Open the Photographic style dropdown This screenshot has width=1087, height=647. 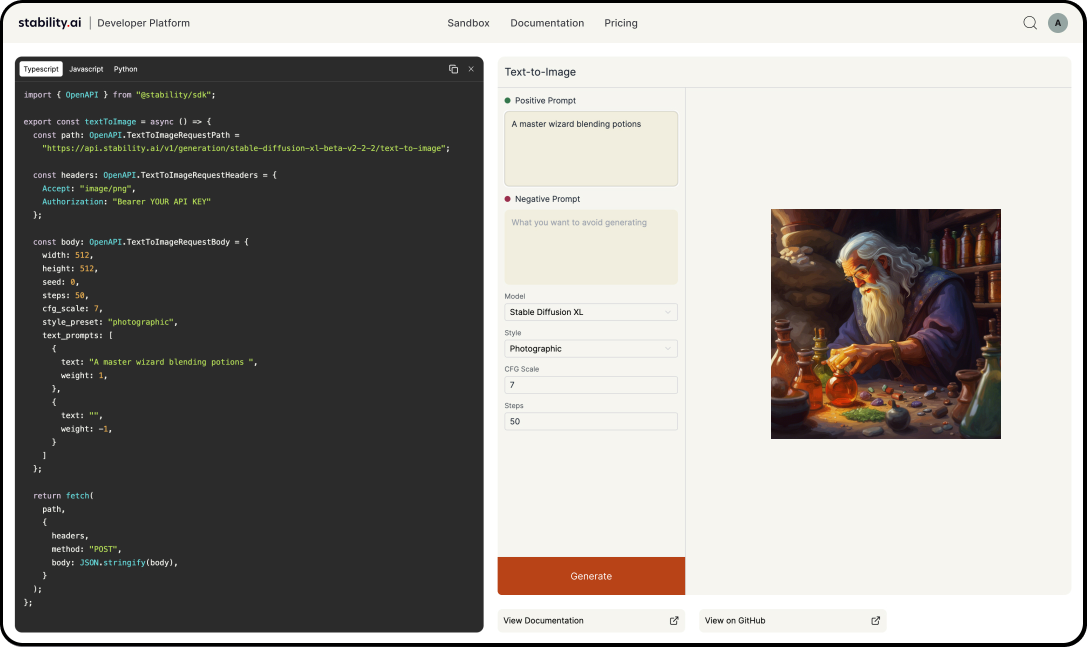tap(591, 349)
